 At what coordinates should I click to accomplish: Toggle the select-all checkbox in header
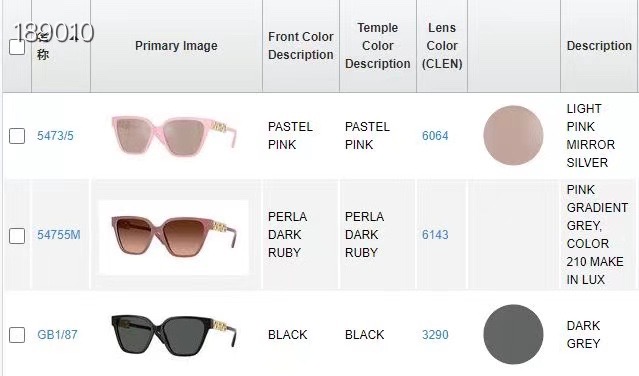pyautogui.click(x=17, y=47)
